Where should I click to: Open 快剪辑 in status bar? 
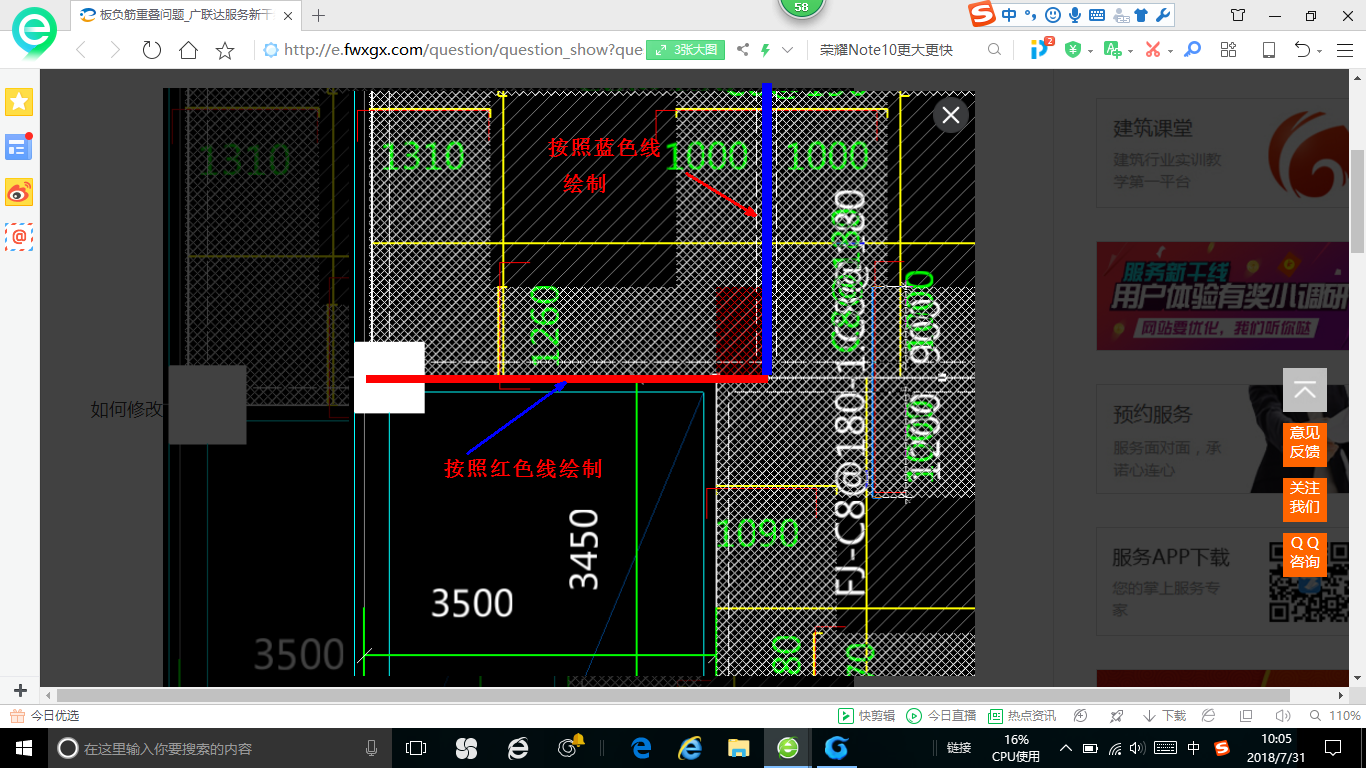coord(866,716)
